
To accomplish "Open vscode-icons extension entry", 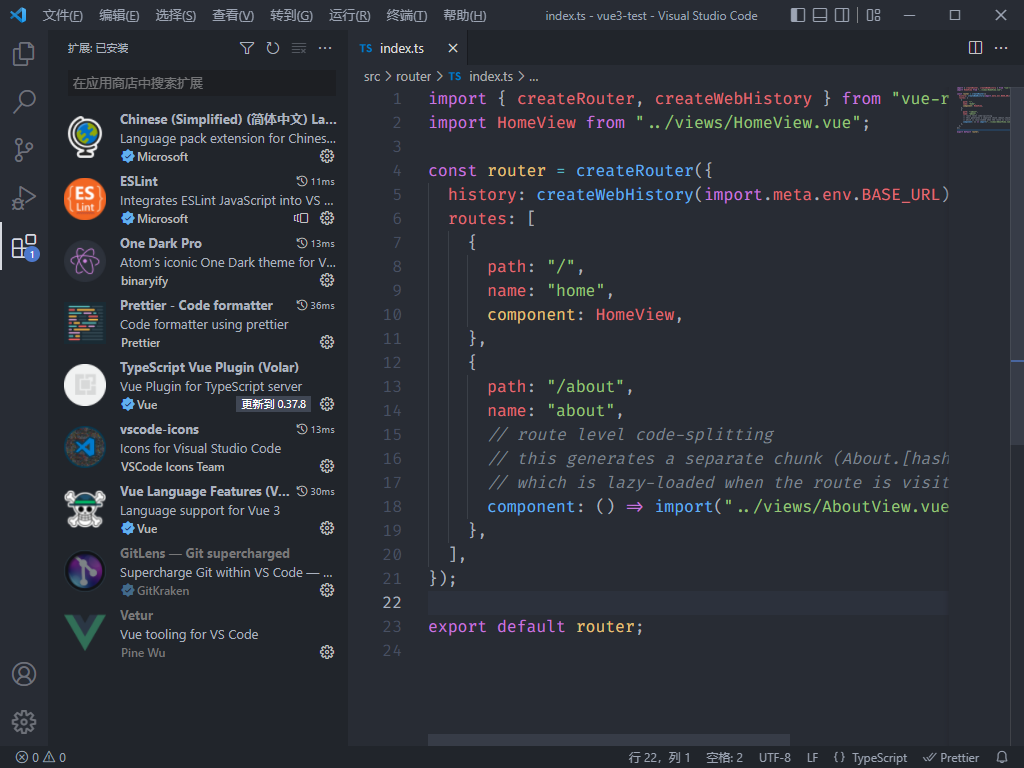I will pos(200,447).
